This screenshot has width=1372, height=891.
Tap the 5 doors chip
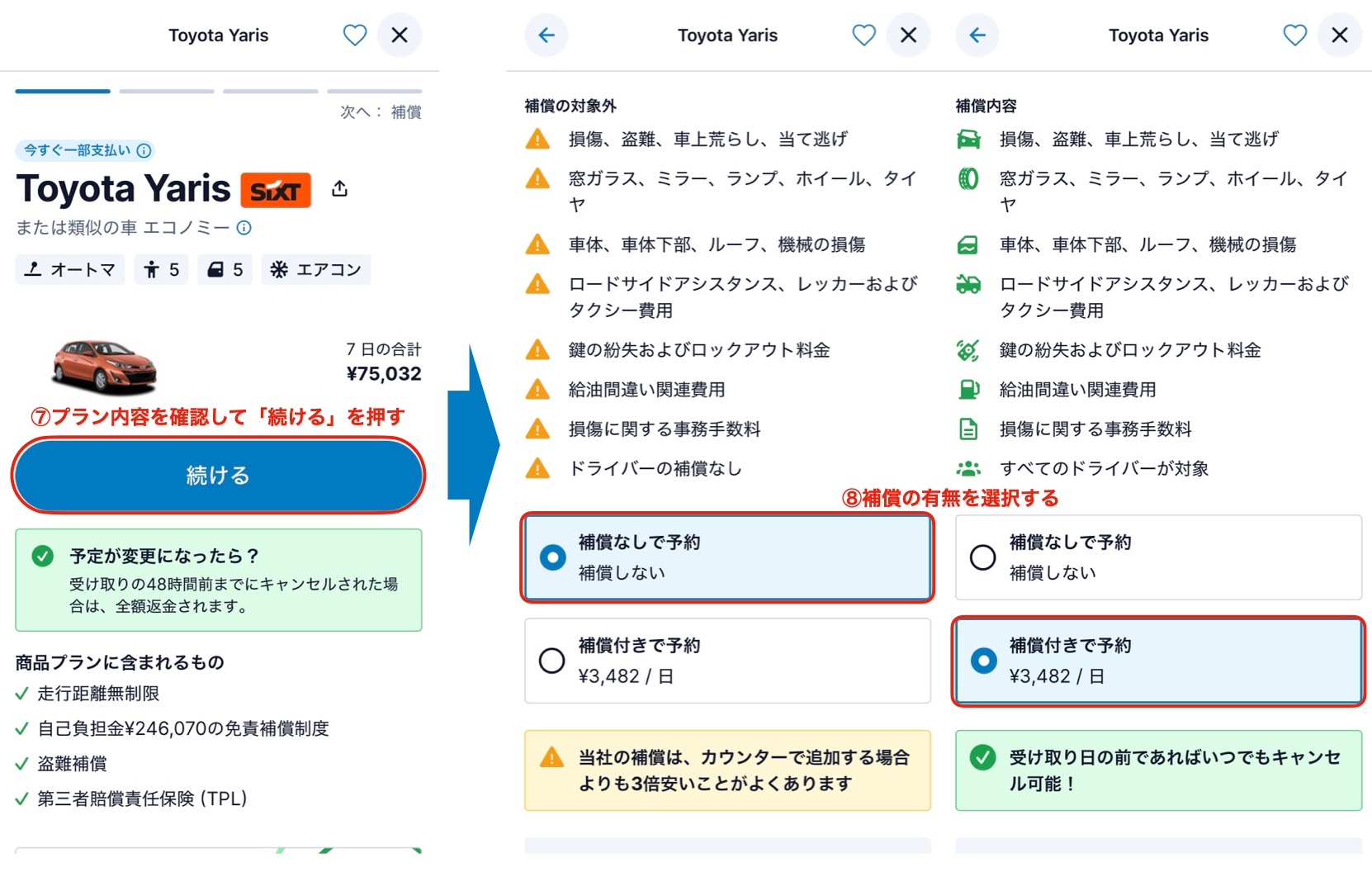coord(225,269)
